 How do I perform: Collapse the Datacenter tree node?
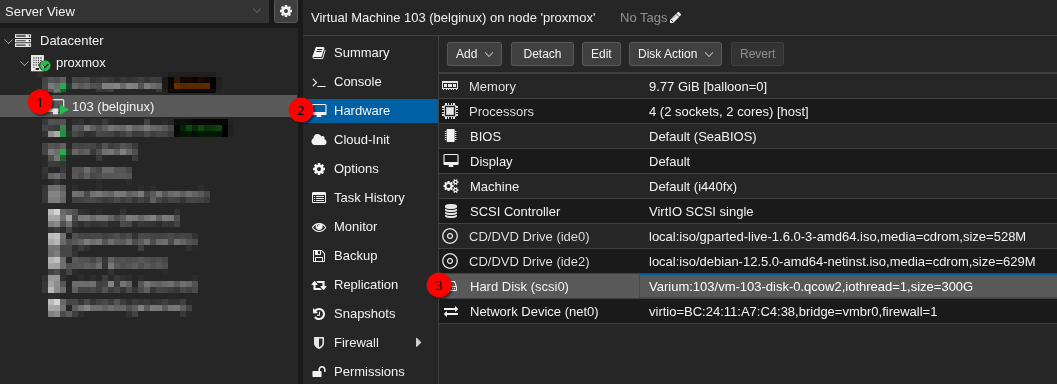point(8,41)
